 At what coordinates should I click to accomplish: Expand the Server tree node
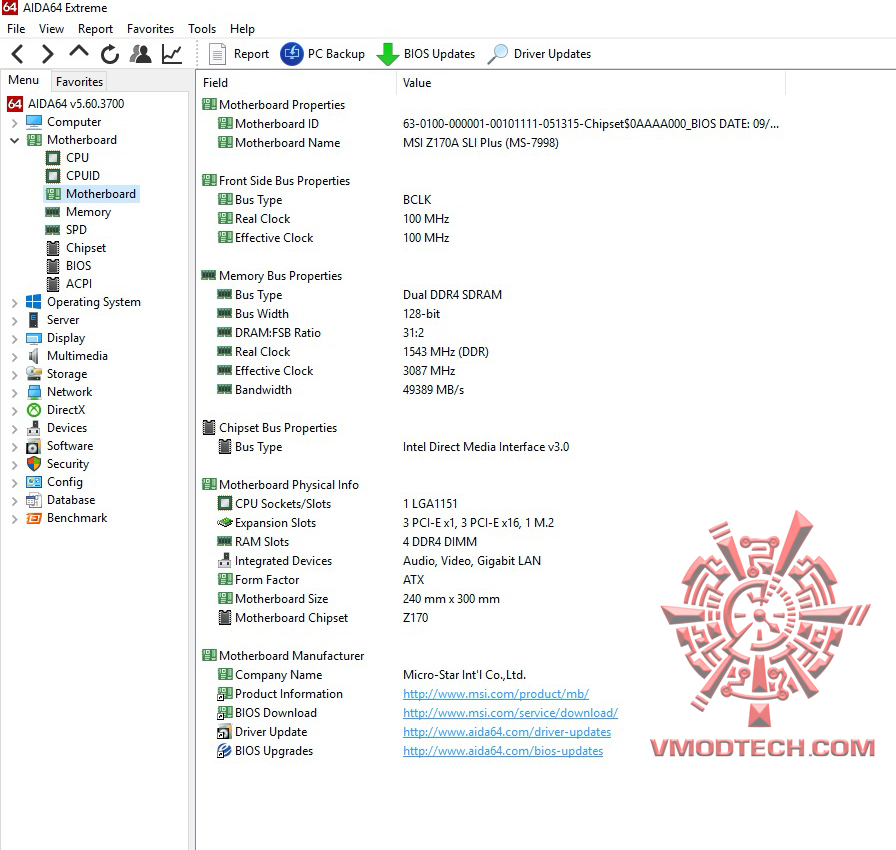14,320
